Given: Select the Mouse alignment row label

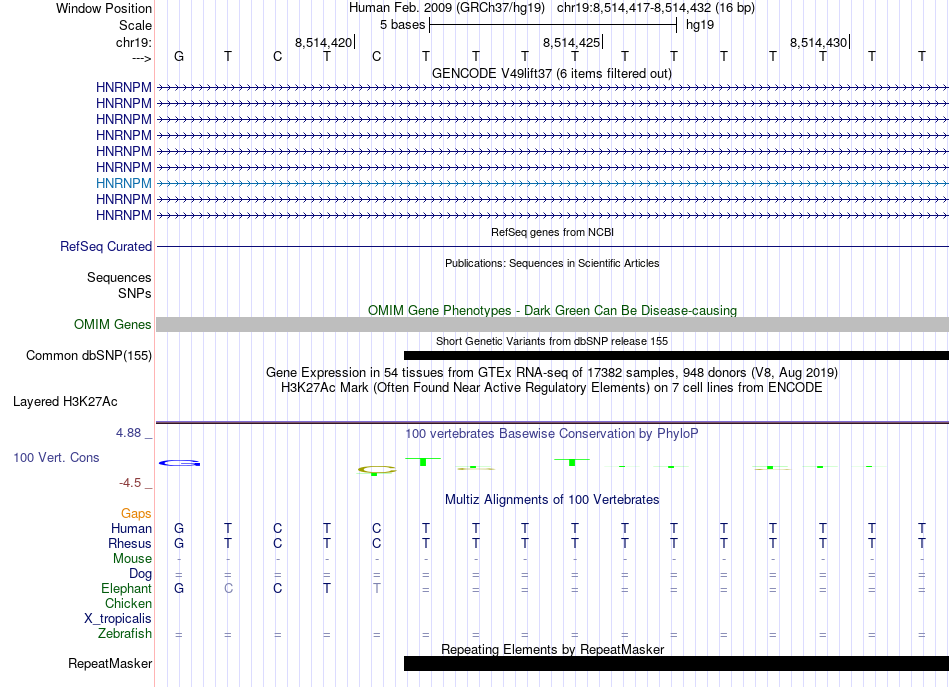Looking at the screenshot, I should pyautogui.click(x=132, y=559).
